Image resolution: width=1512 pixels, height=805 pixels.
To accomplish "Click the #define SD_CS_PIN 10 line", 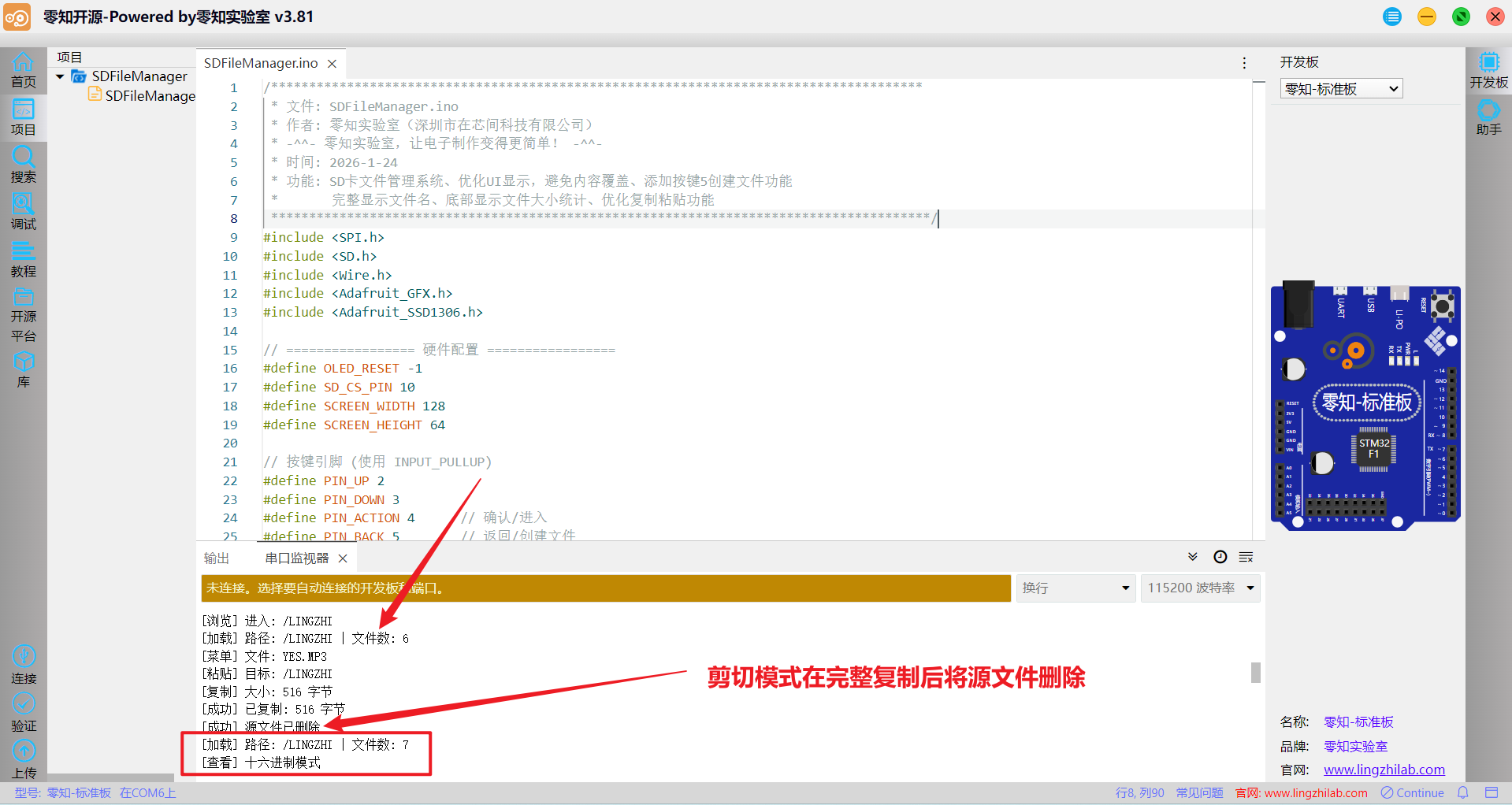I will coord(339,387).
